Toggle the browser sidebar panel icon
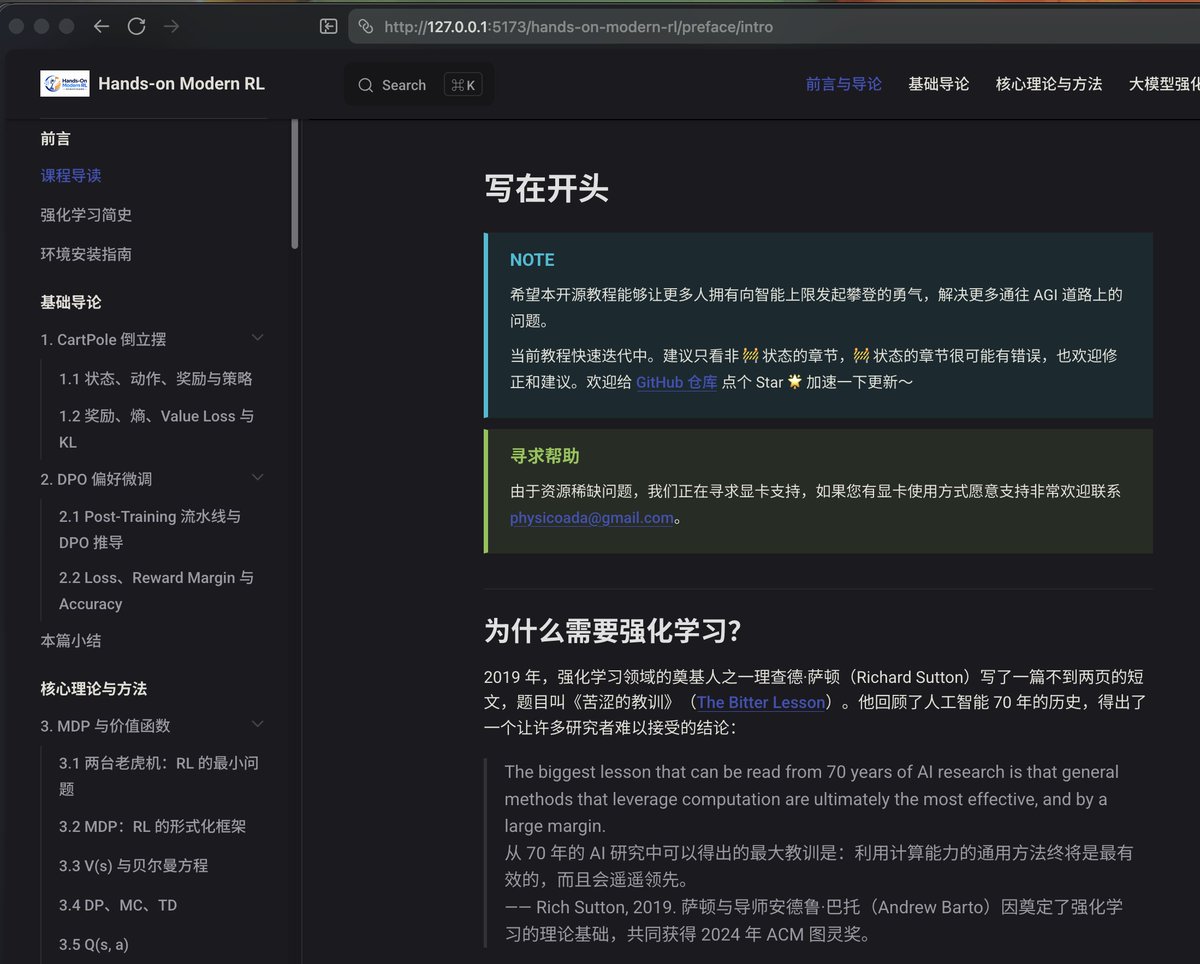This screenshot has height=964, width=1200. click(x=328, y=27)
